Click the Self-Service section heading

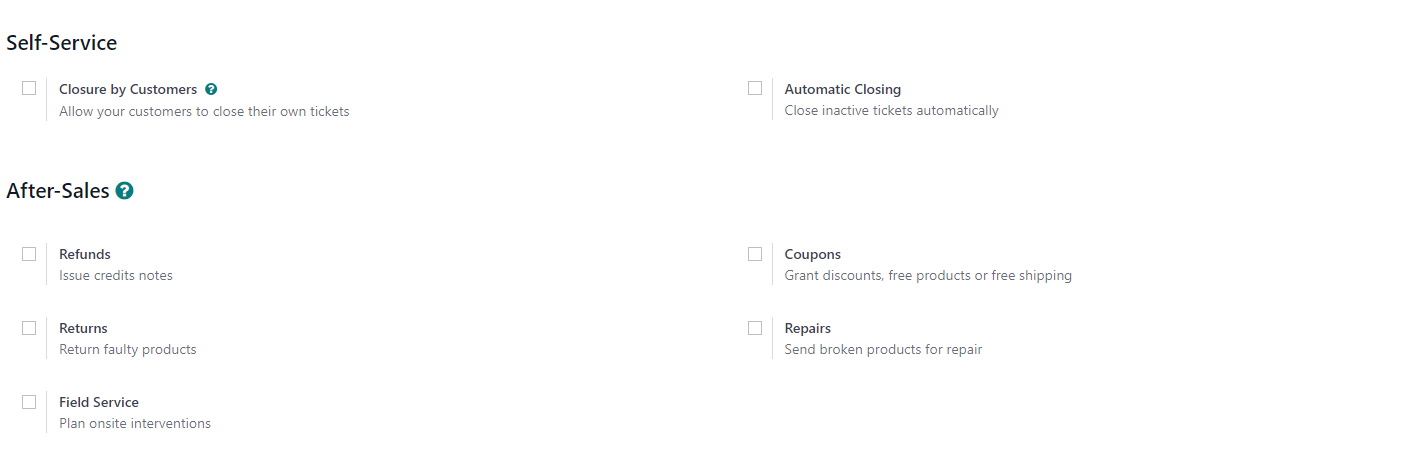tap(62, 43)
